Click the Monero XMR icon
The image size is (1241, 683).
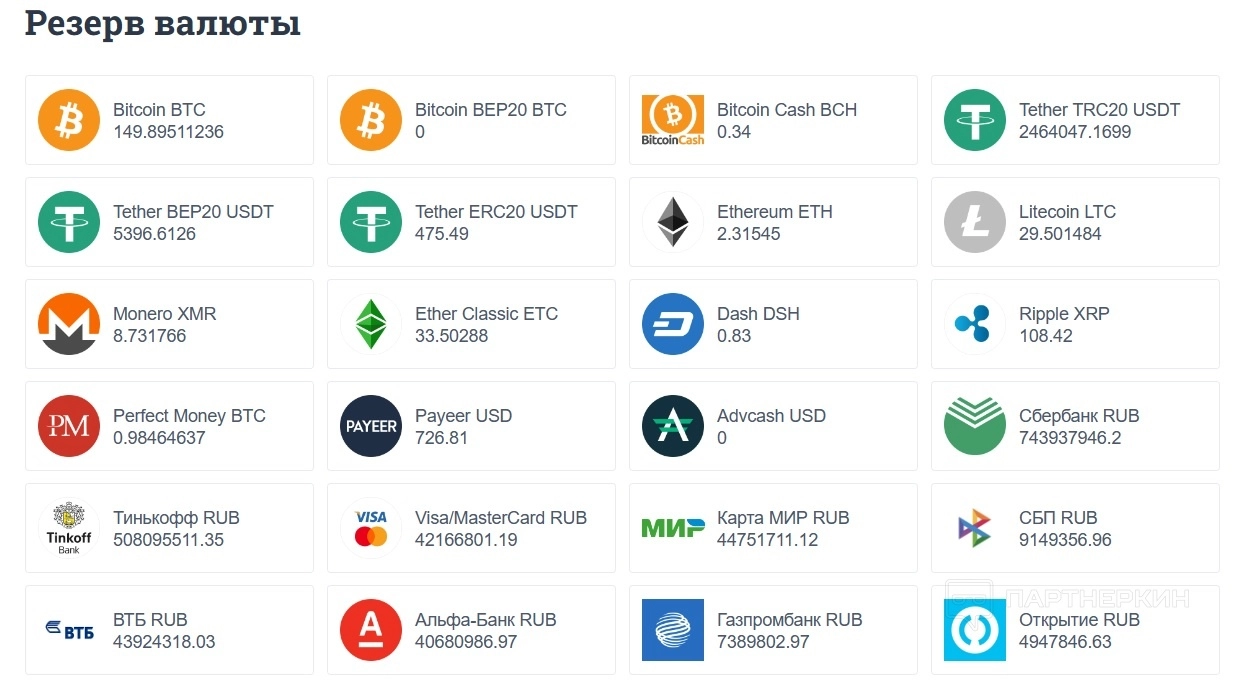pyautogui.click(x=69, y=324)
